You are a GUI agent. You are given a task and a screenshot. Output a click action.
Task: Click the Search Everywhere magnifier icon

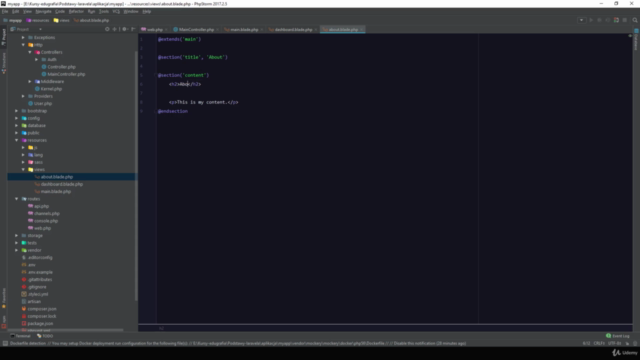635,20
